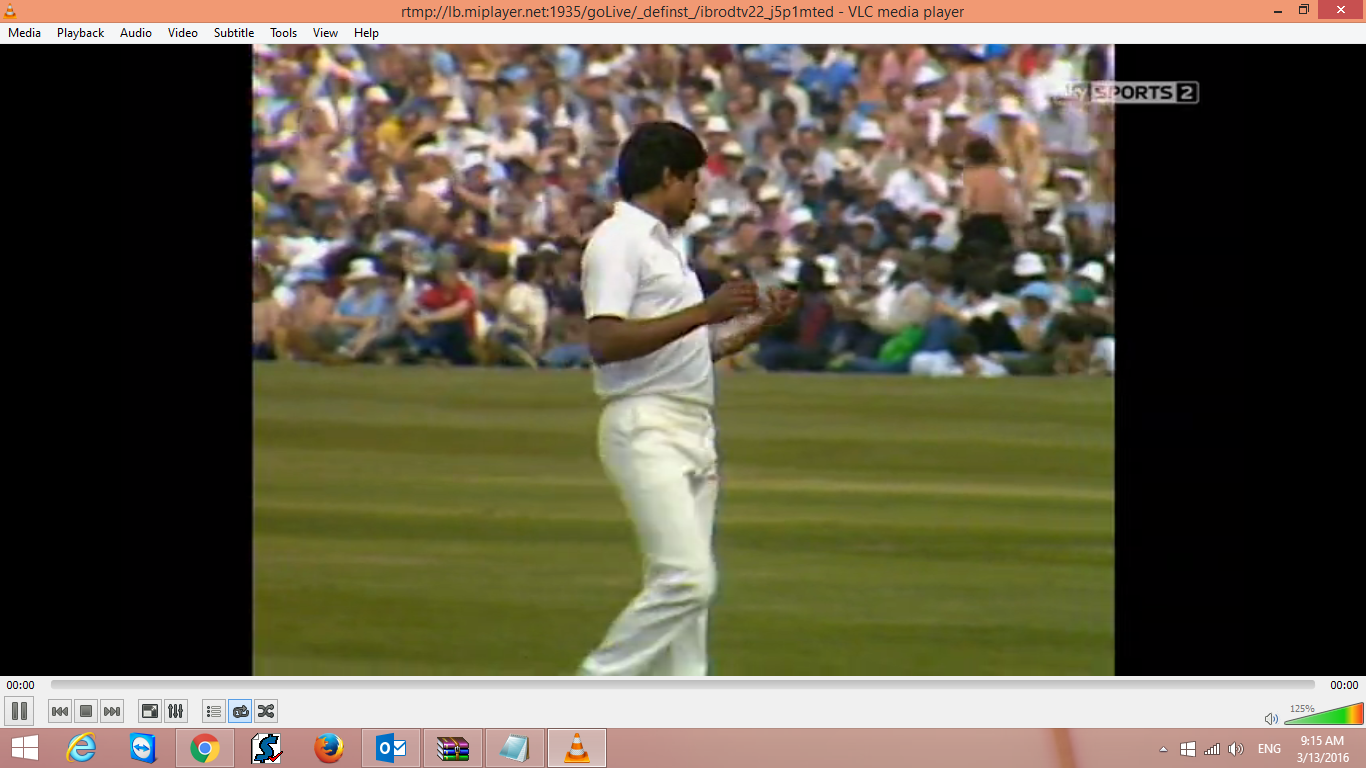The image size is (1366, 768).
Task: Open WinRAR from the taskbar
Action: (x=453, y=748)
